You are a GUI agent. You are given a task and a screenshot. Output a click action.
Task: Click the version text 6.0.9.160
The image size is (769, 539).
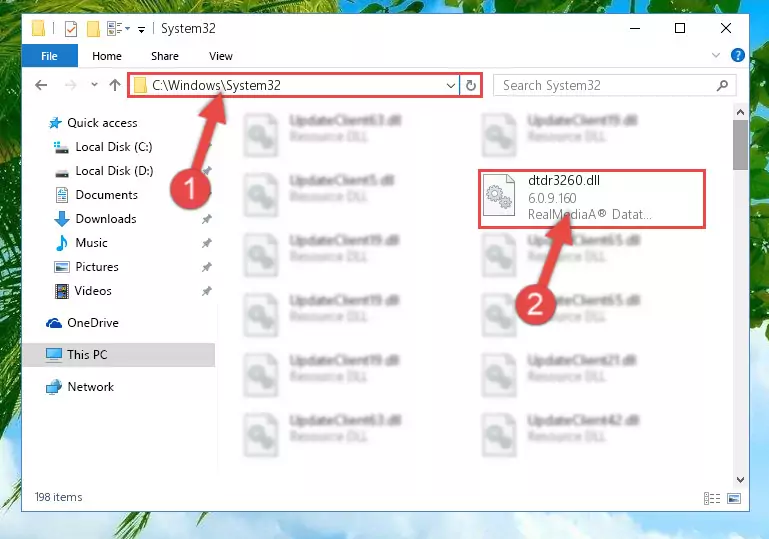552,198
